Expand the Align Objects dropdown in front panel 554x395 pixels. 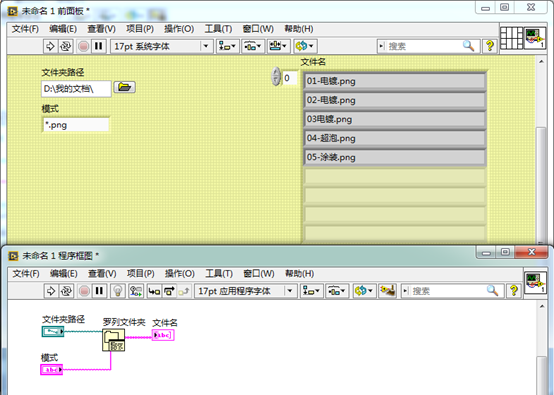[227, 46]
